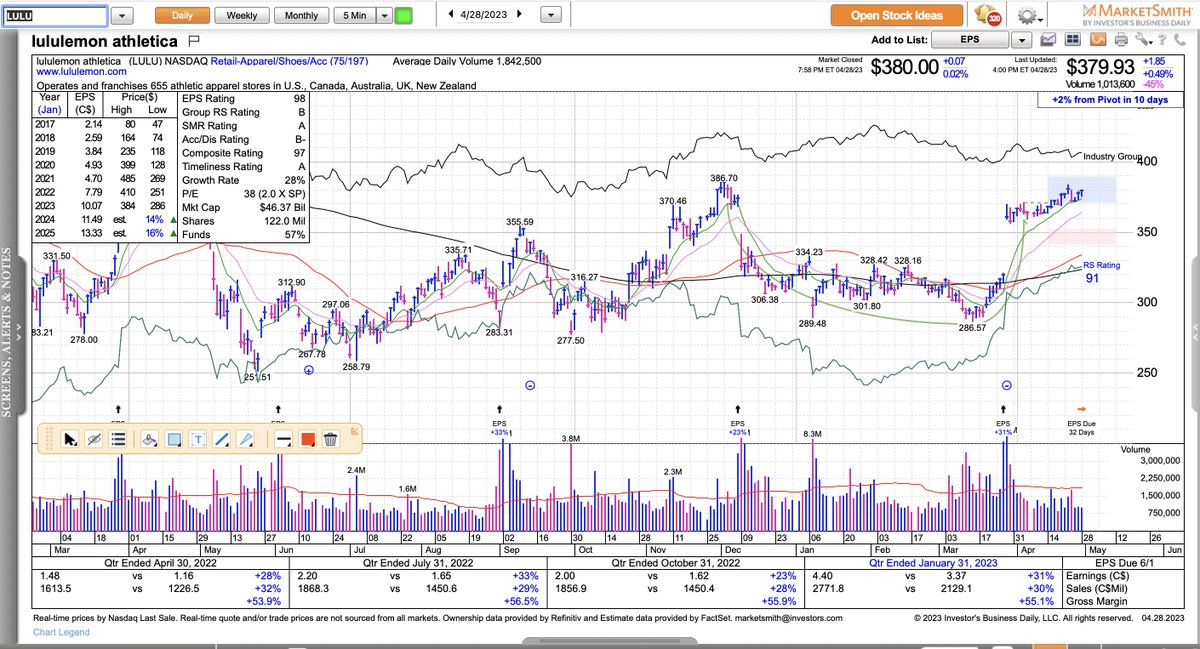Viewport: 1200px width, 649px height.
Task: Click the EPS list button
Action: (970, 40)
